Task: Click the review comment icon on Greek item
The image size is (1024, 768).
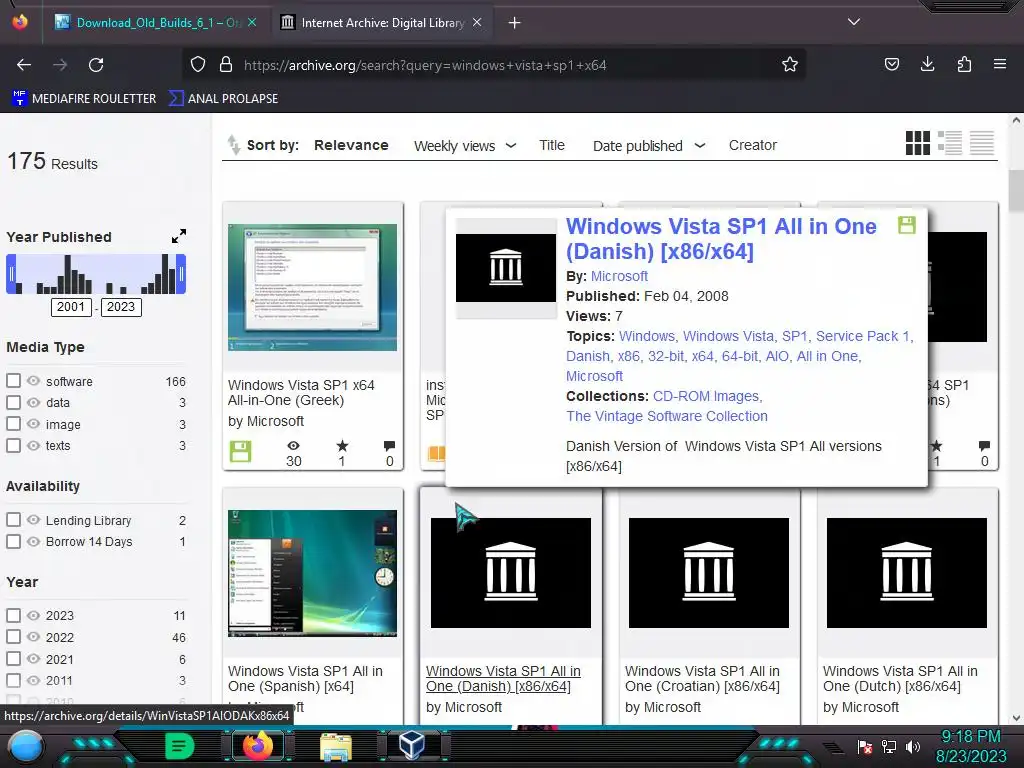Action: pyautogui.click(x=389, y=446)
